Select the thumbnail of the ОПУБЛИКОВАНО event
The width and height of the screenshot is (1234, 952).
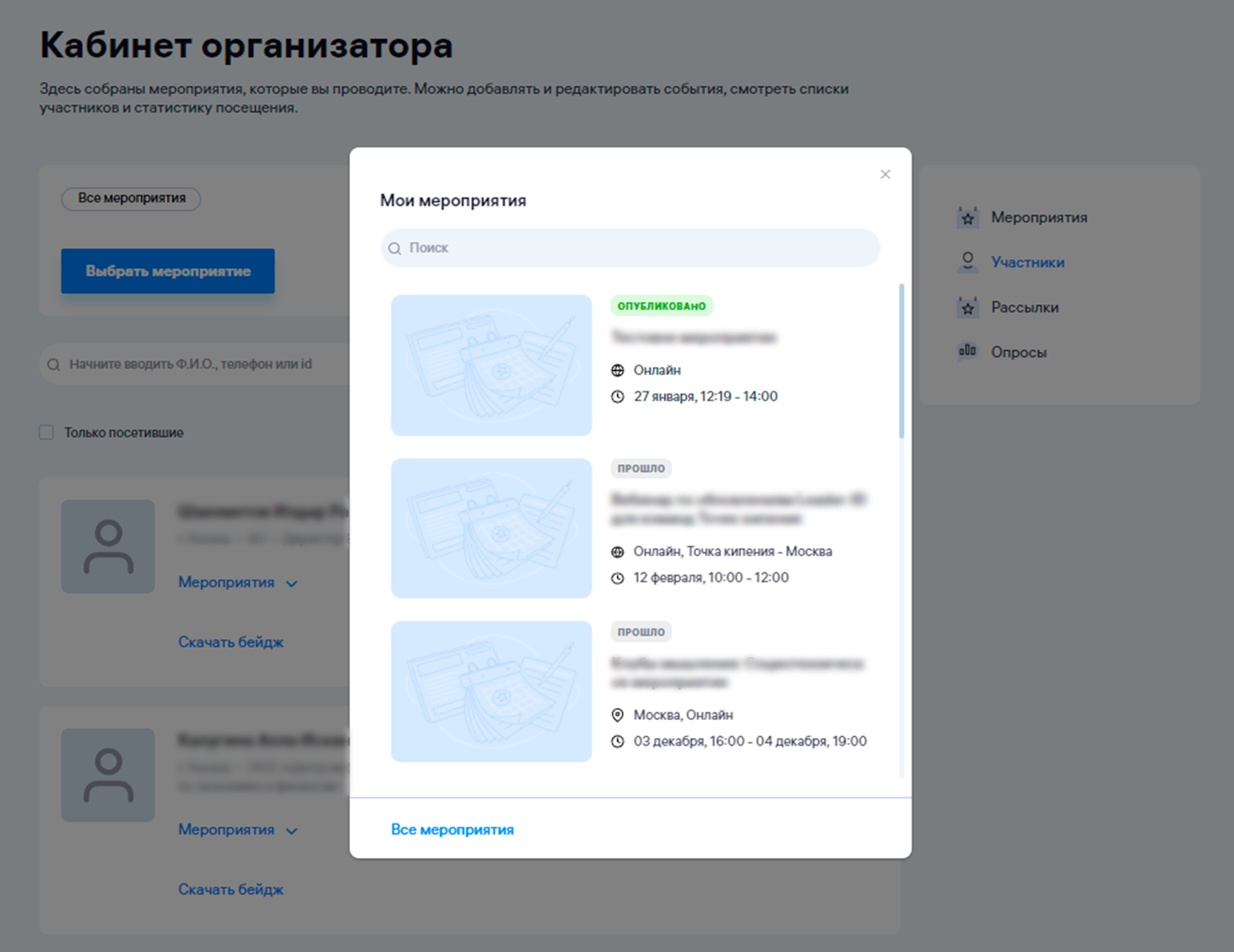[x=492, y=365]
